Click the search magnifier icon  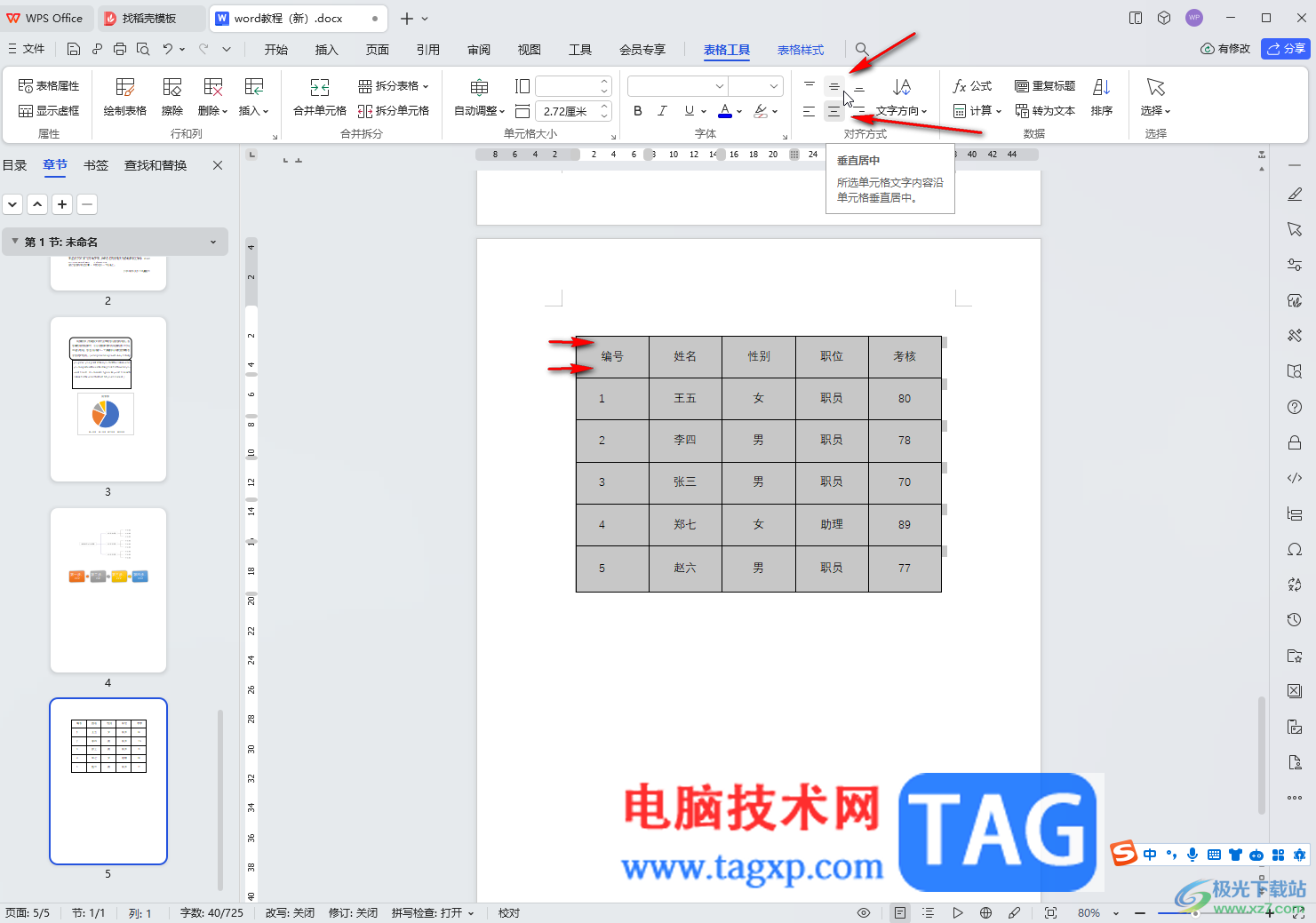point(861,49)
